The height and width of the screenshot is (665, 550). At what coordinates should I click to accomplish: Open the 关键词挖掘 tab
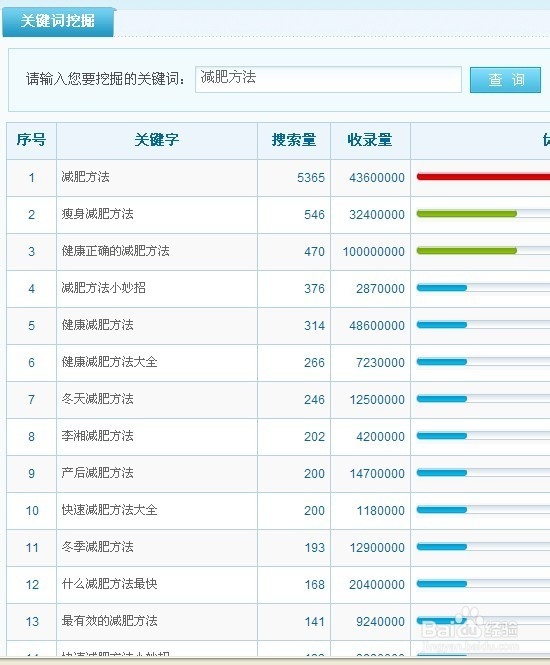tap(58, 22)
